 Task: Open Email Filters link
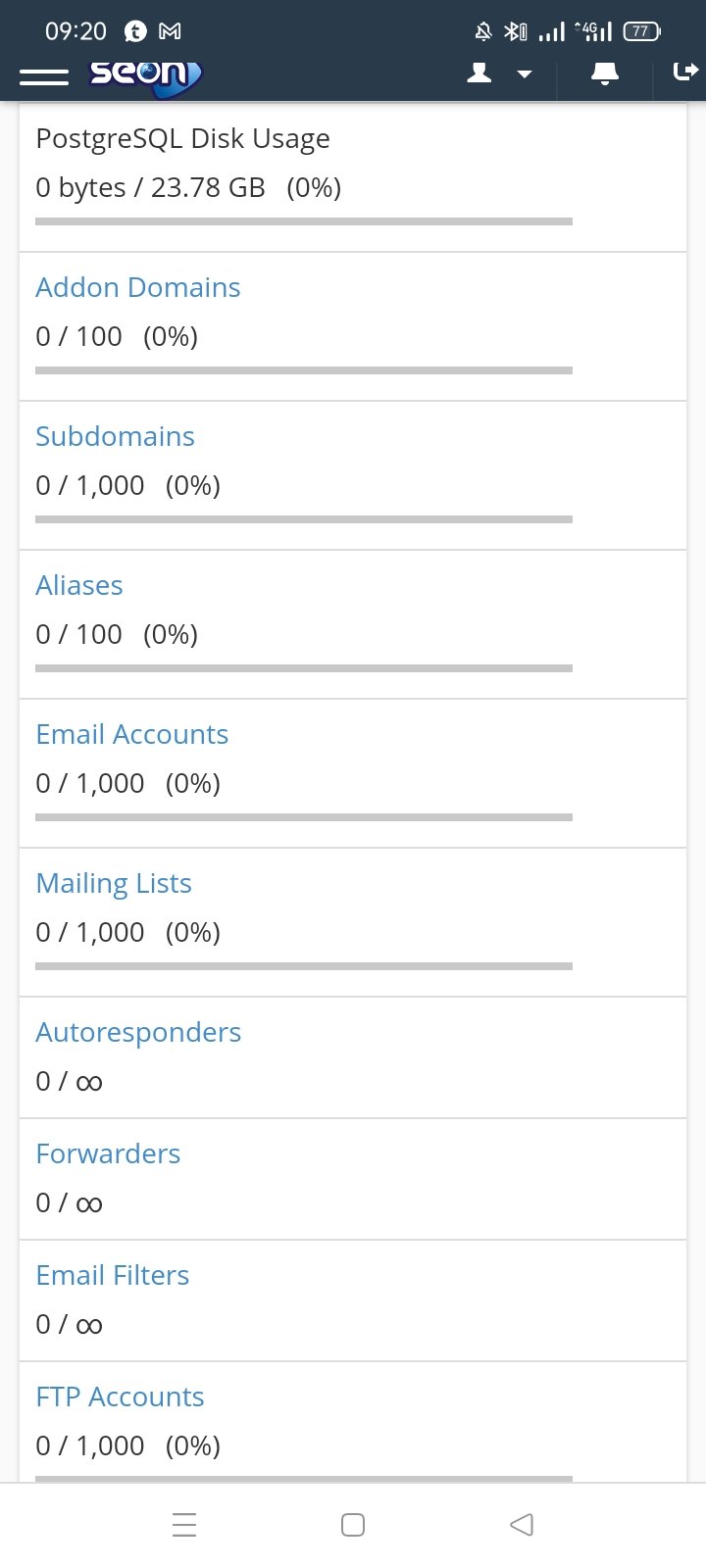[x=113, y=1275]
